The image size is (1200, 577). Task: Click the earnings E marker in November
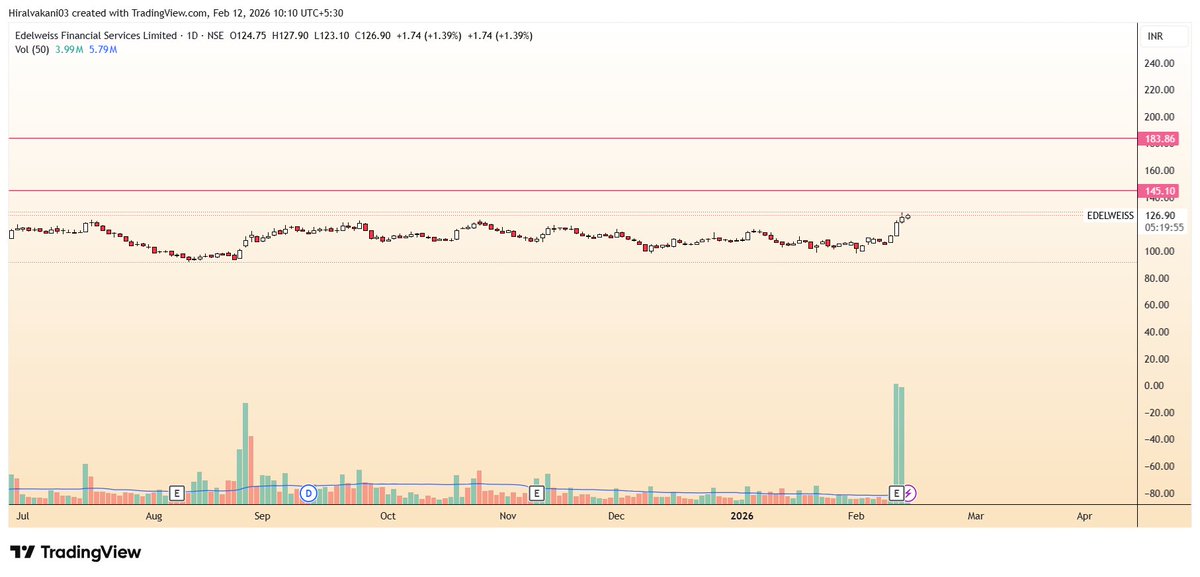pyautogui.click(x=536, y=493)
